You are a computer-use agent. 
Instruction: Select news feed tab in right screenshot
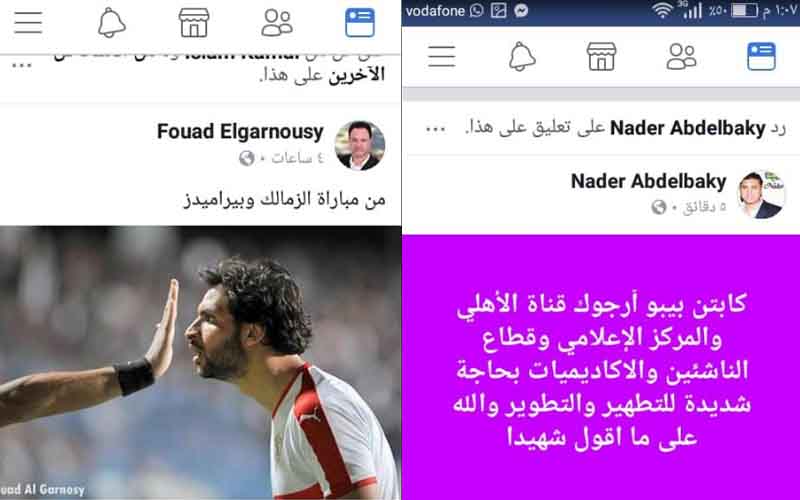pos(761,56)
